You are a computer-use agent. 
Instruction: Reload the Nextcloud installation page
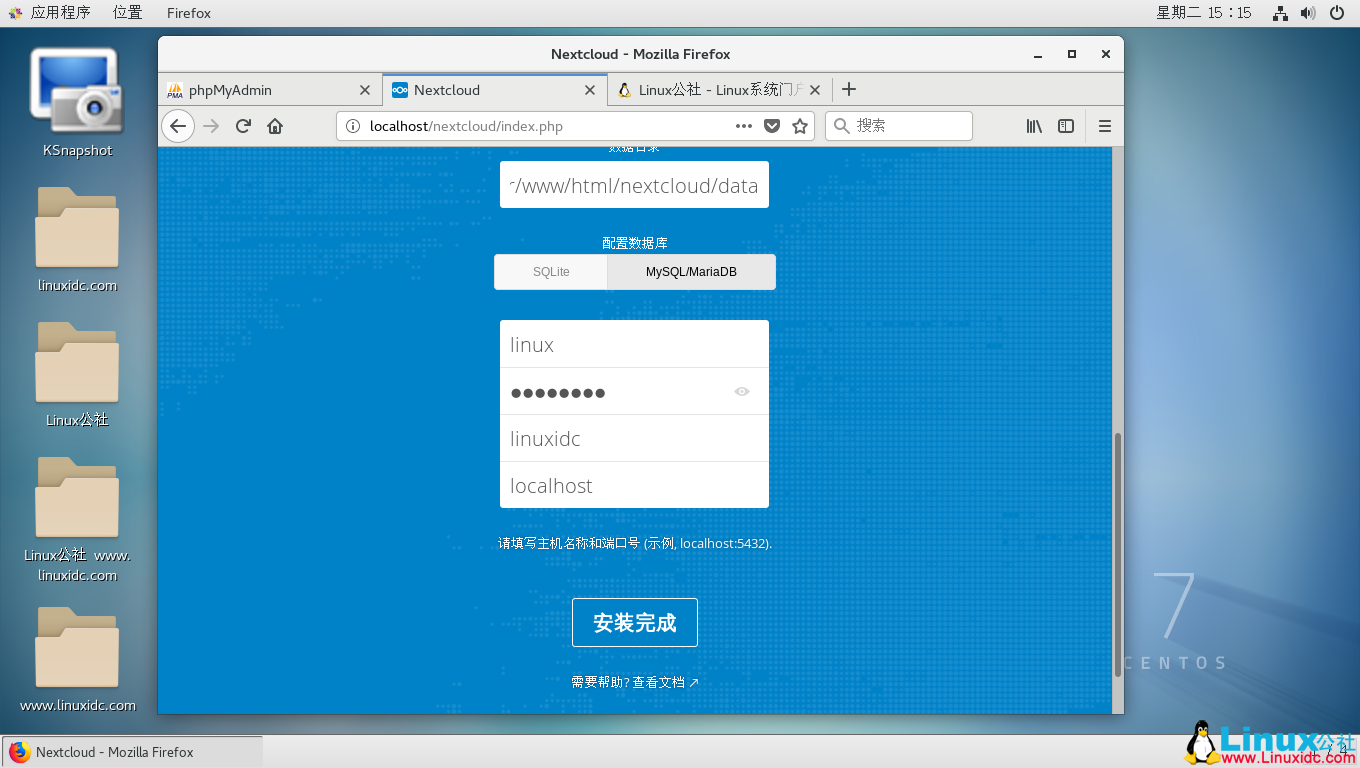point(243,126)
